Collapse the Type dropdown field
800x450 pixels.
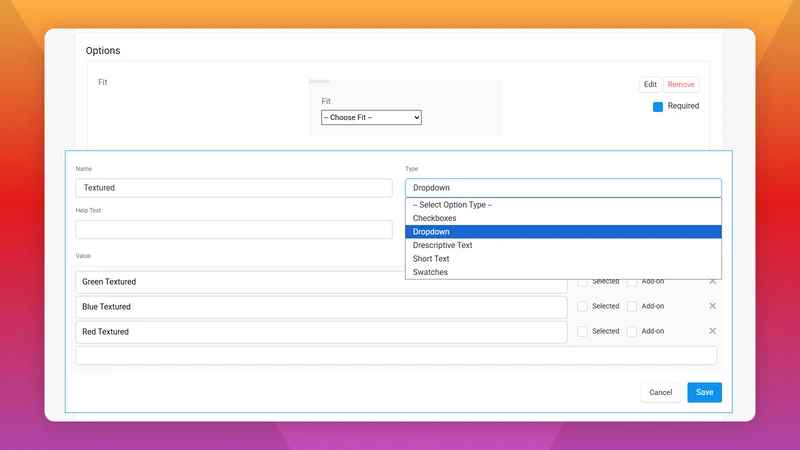(x=563, y=188)
